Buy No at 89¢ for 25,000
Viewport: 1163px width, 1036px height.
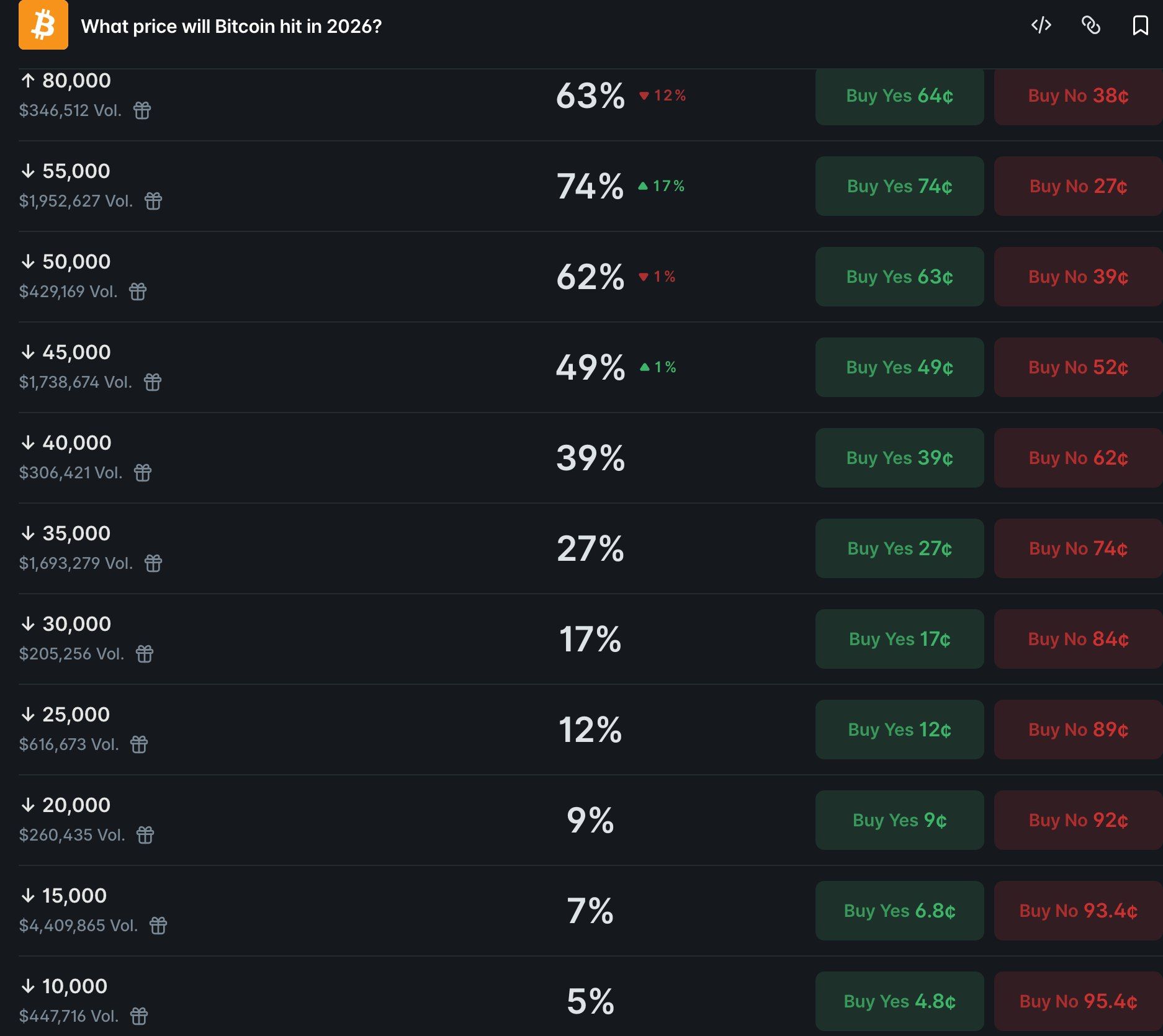coord(1078,730)
